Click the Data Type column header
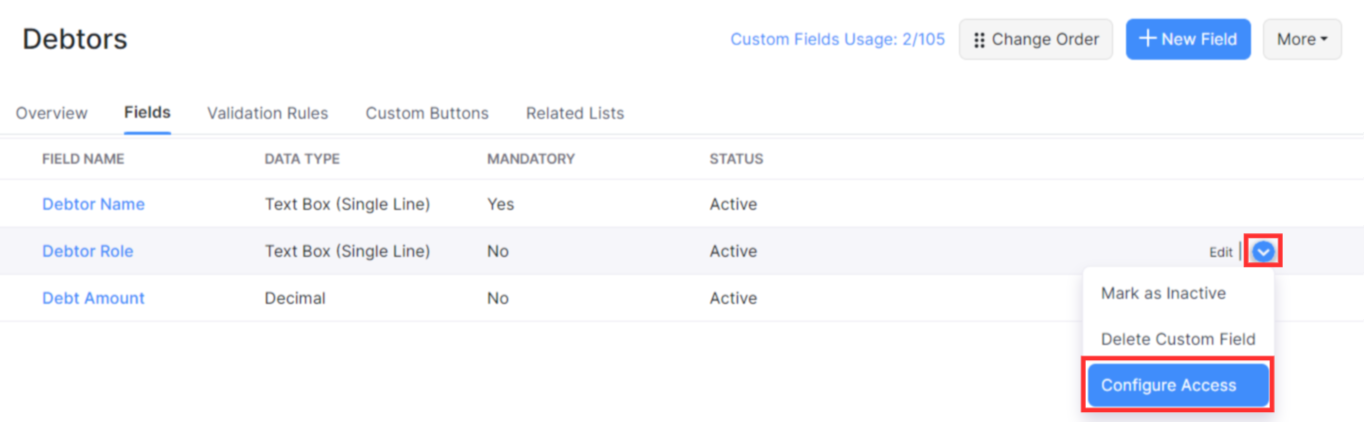 tap(302, 159)
